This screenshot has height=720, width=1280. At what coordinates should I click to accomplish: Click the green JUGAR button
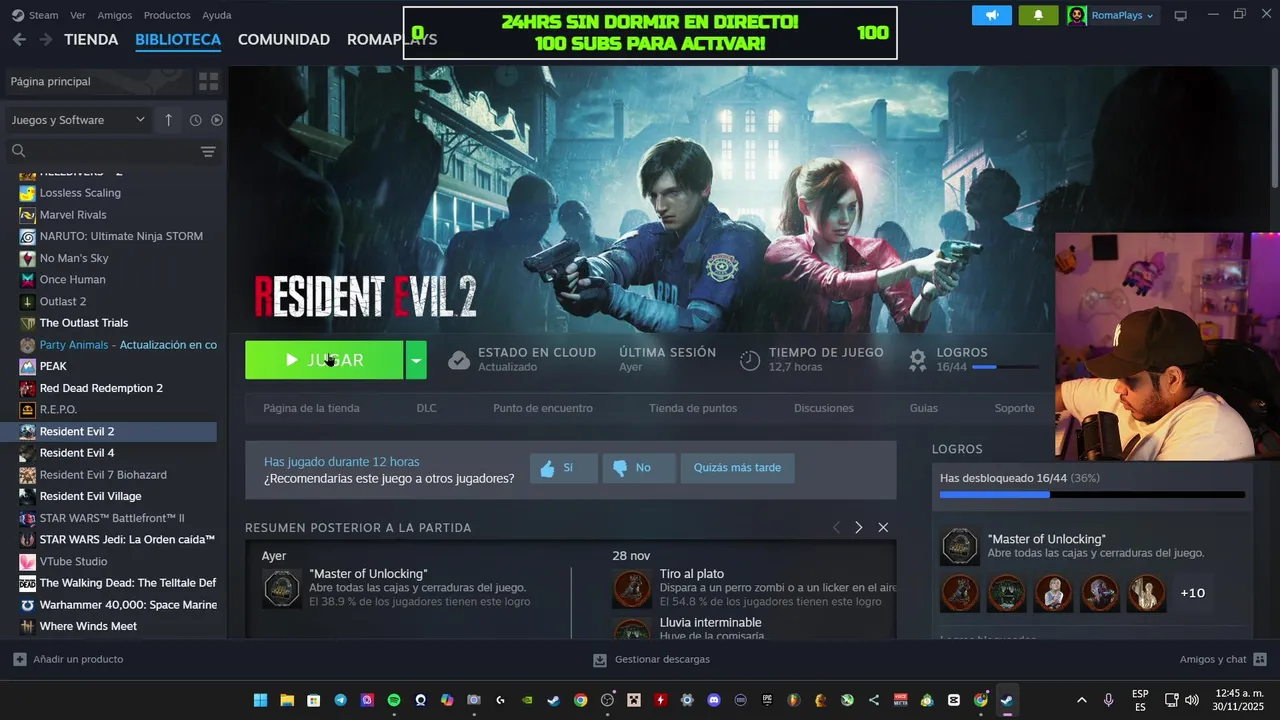click(x=324, y=360)
